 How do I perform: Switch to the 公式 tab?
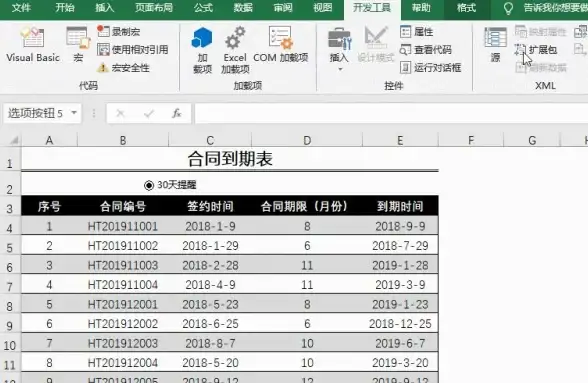pyautogui.click(x=203, y=8)
